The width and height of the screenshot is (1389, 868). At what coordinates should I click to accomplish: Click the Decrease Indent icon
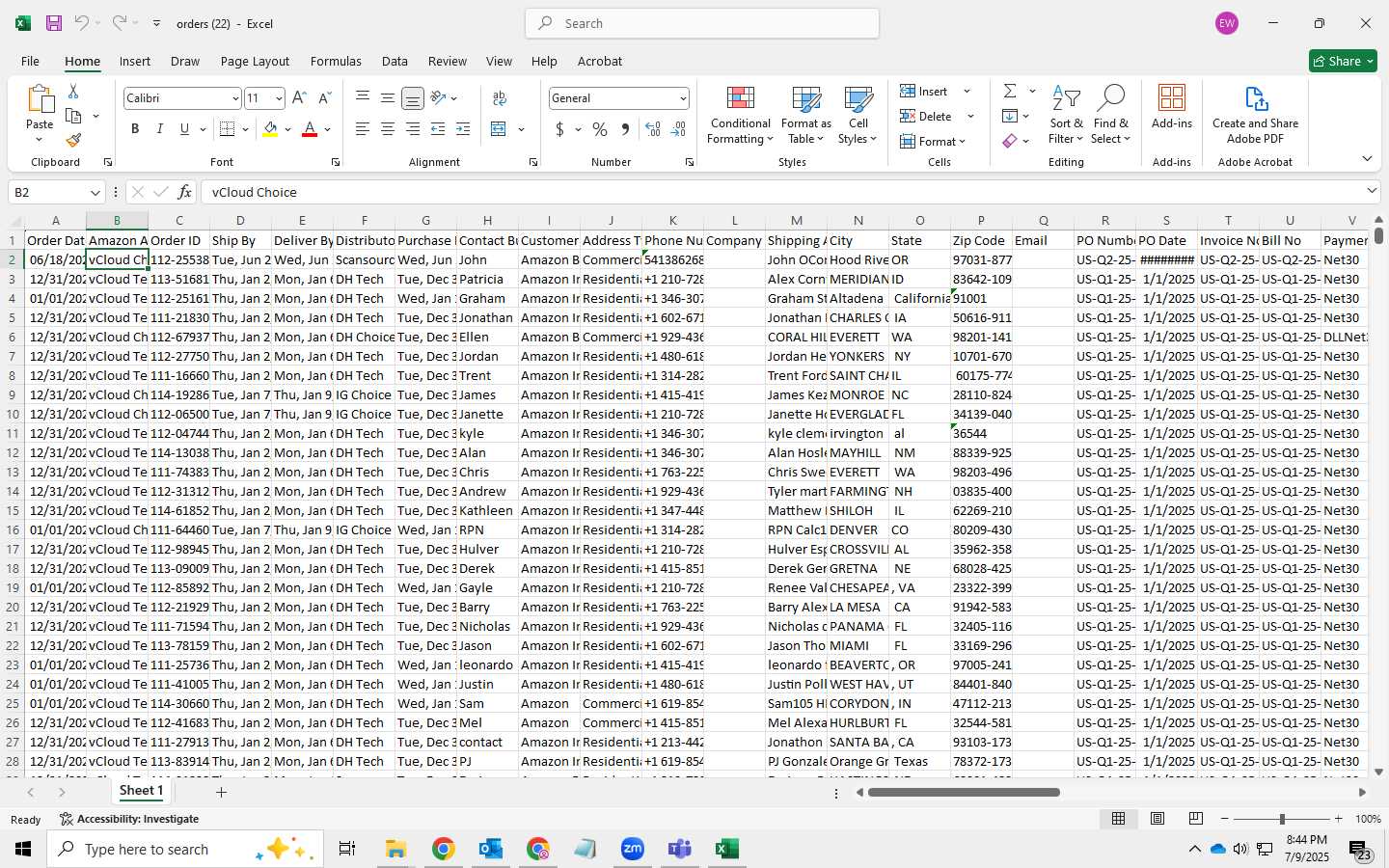pos(438,129)
